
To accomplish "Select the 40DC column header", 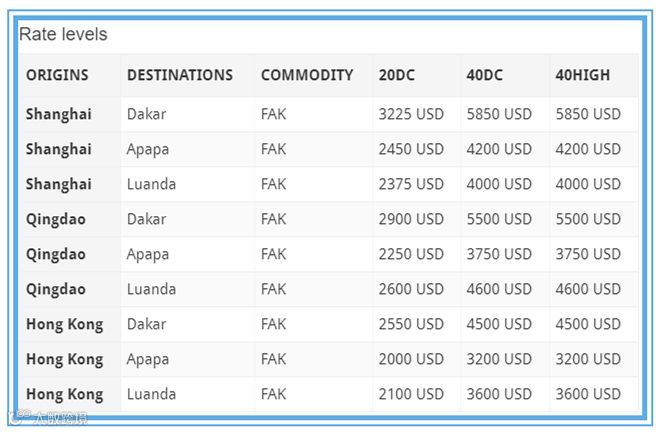I will click(487, 75).
